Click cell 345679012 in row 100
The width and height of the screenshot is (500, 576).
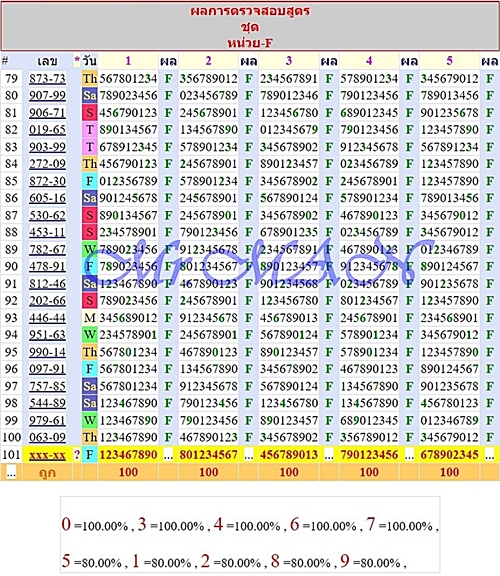[449, 437]
